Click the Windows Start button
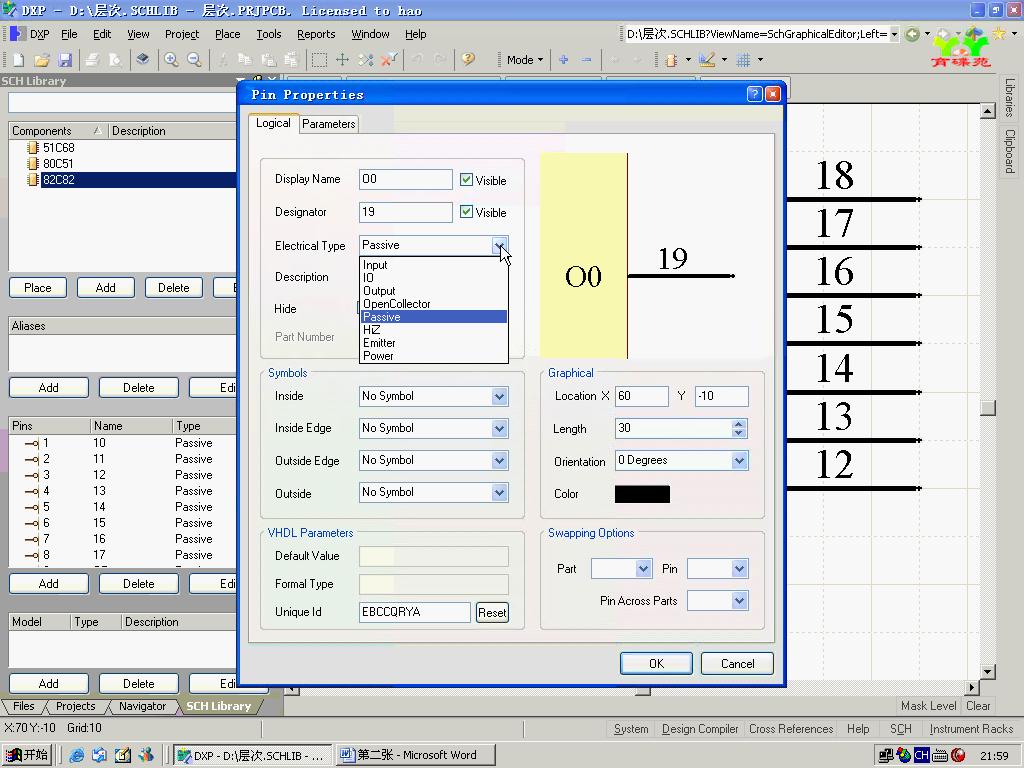Image resolution: width=1024 pixels, height=768 pixels. click(x=27, y=755)
